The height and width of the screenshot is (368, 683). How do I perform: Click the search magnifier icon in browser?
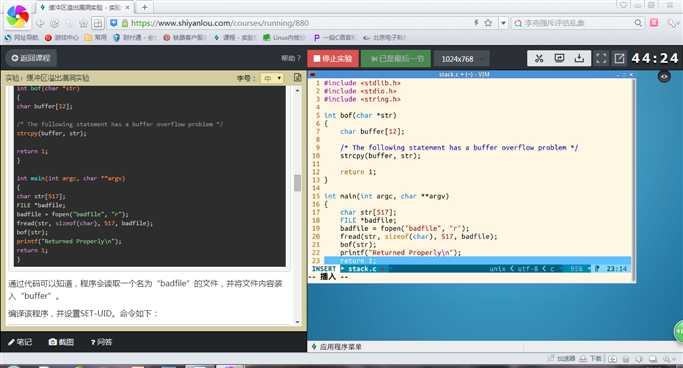[x=638, y=23]
